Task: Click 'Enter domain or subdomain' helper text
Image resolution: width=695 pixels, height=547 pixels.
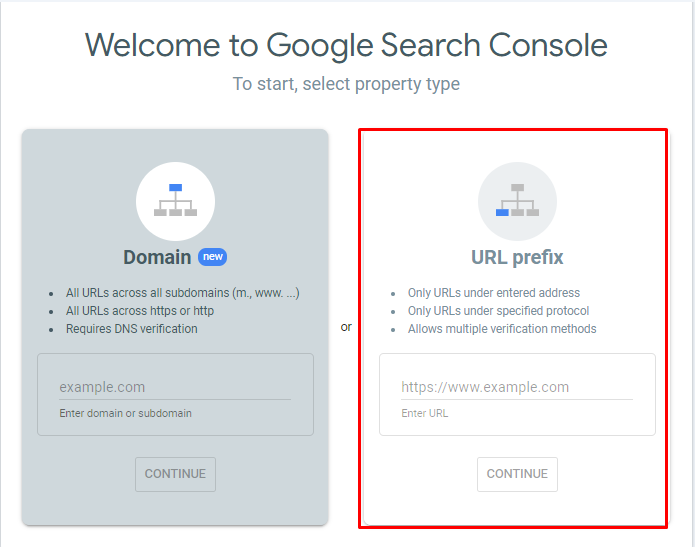Action: pyautogui.click(x=125, y=414)
